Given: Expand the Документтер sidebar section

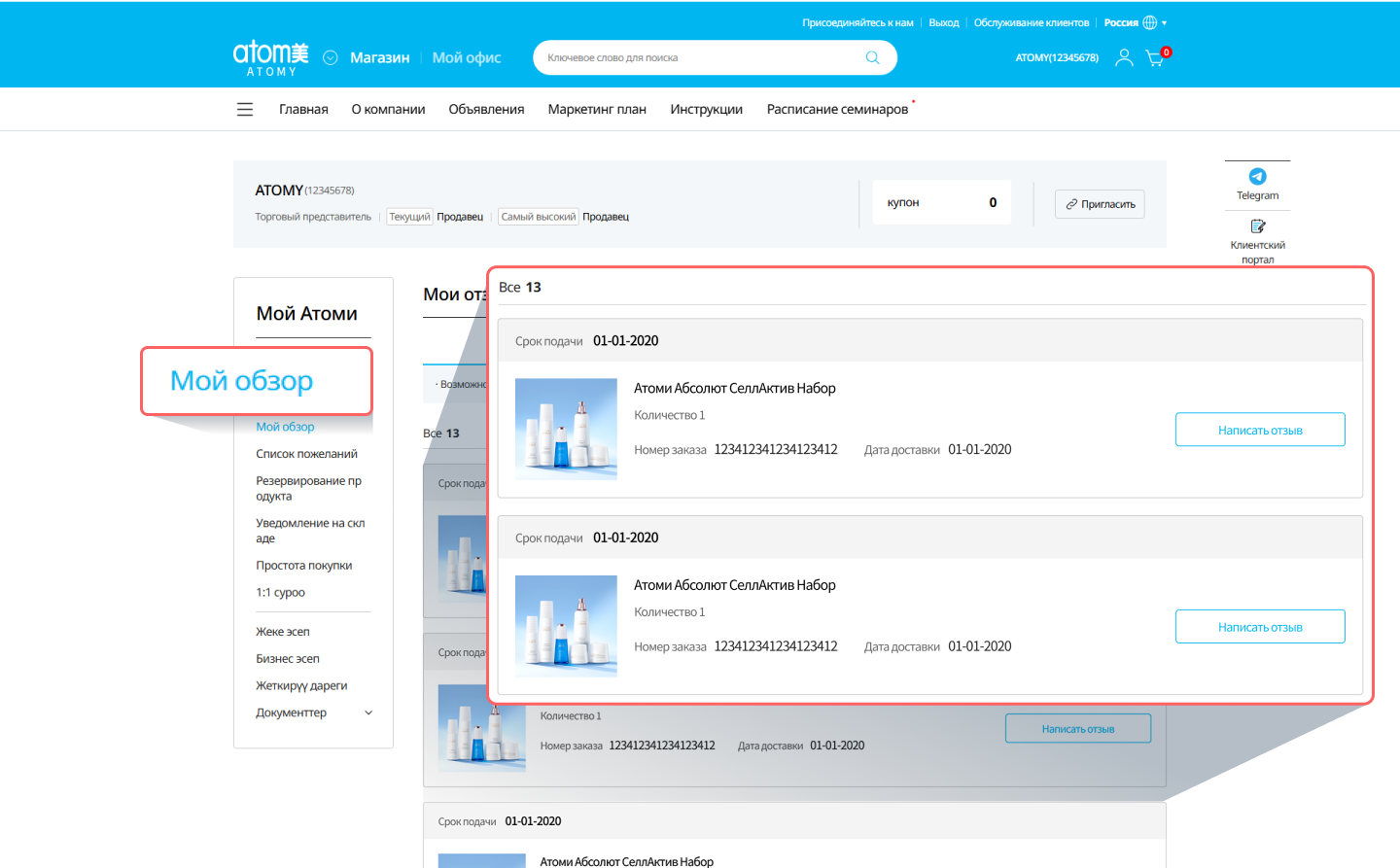Looking at the screenshot, I should pos(313,712).
